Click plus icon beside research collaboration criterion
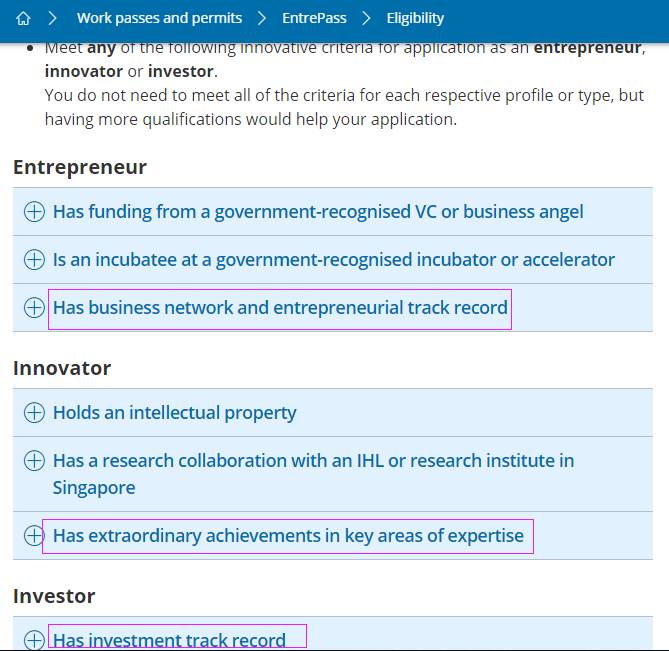This screenshot has width=669, height=651. (34, 461)
